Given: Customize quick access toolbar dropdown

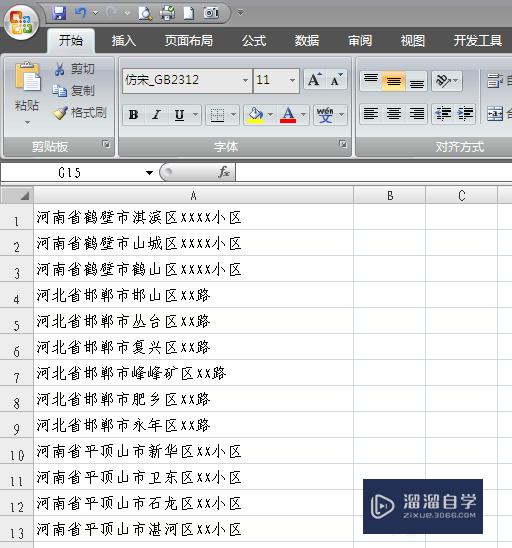Looking at the screenshot, I should point(240,13).
